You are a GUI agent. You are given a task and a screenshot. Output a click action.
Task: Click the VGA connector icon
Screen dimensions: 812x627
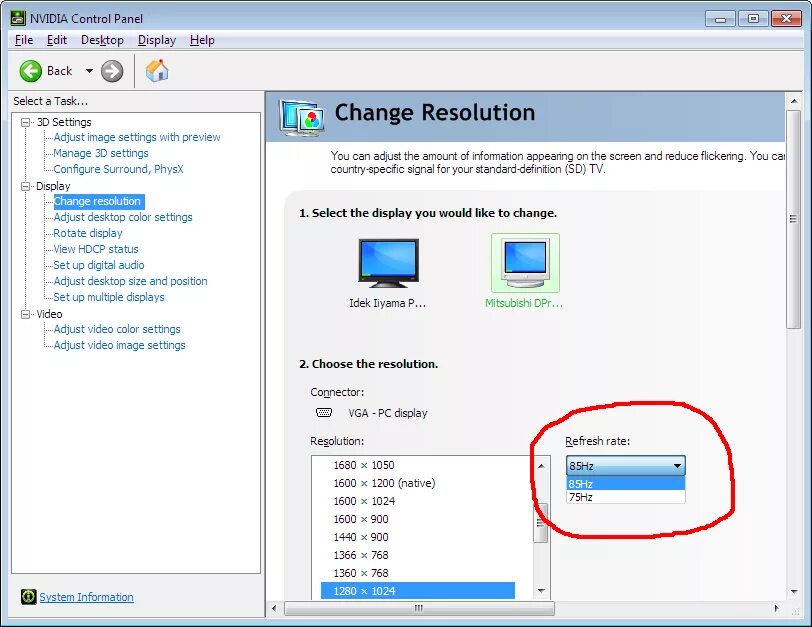[324, 413]
